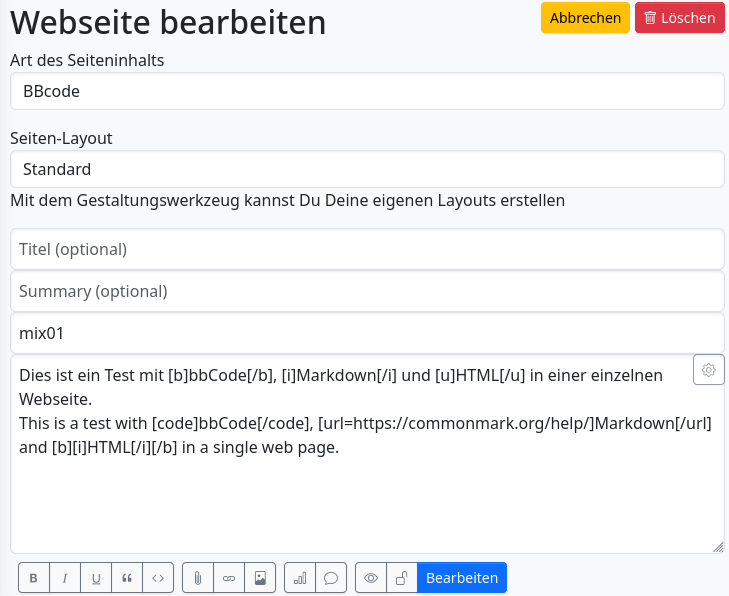This screenshot has height=596, width=729.
Task: Embed an image via picture icon
Action: click(x=260, y=578)
